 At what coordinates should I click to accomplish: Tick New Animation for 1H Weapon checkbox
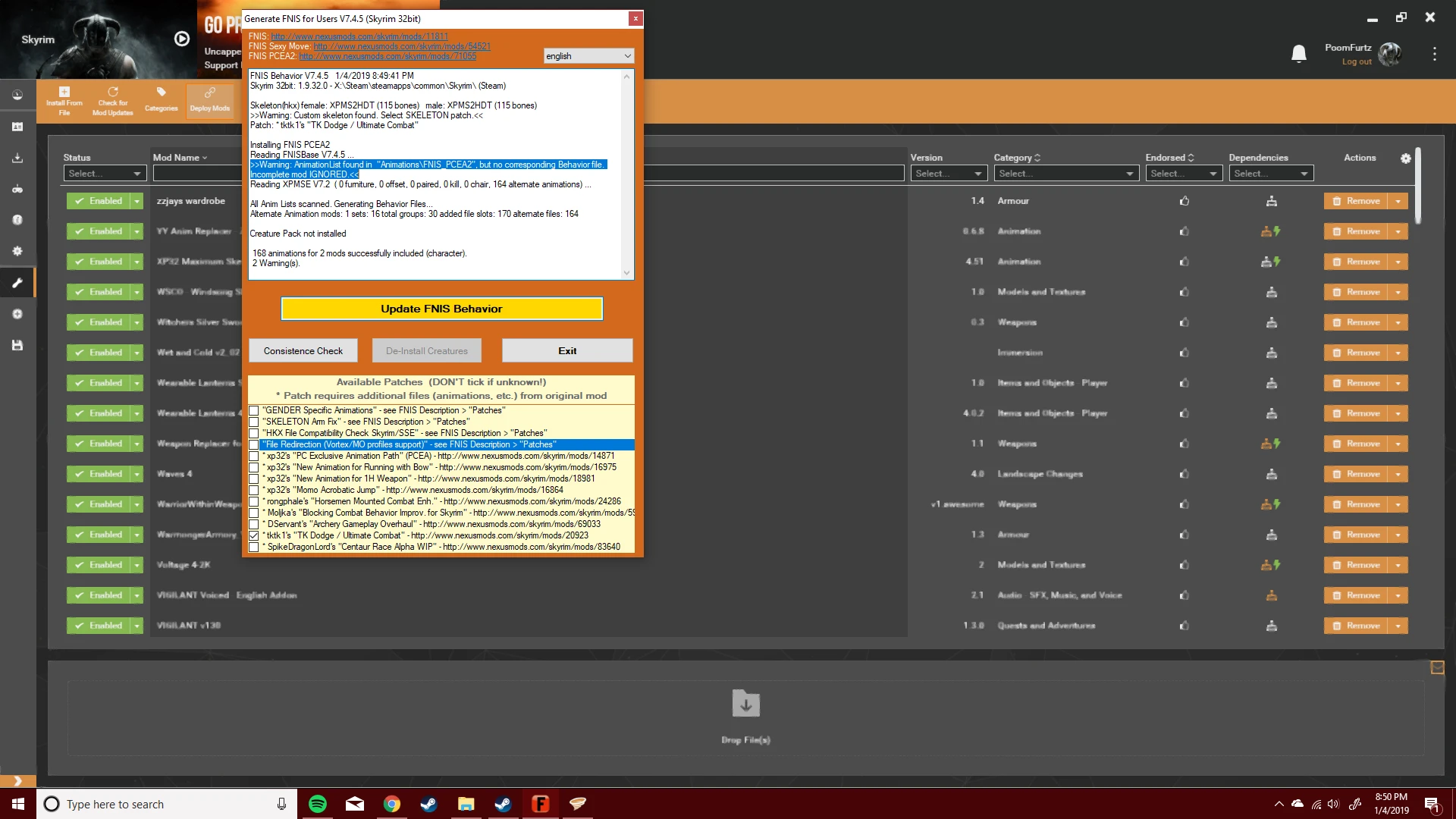tap(254, 479)
